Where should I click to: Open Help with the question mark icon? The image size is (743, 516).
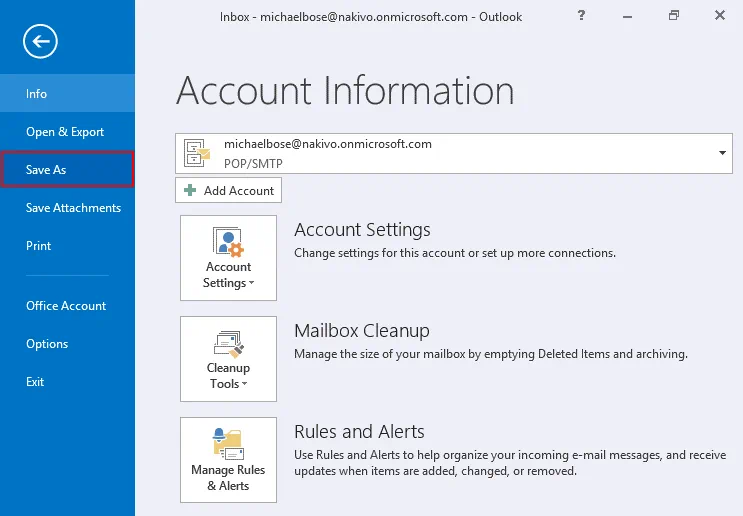(582, 15)
